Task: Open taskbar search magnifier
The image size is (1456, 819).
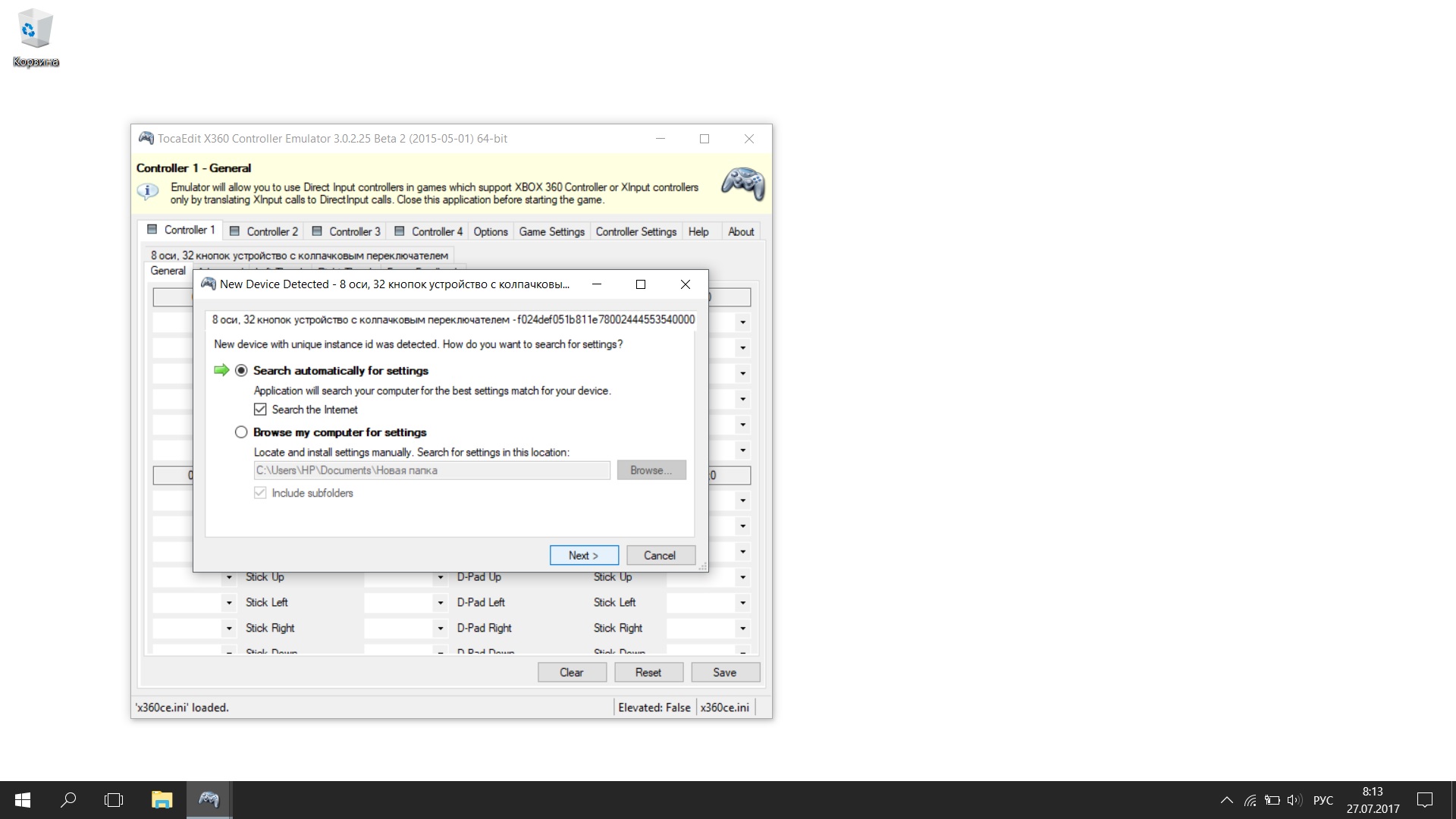Action: point(68,799)
